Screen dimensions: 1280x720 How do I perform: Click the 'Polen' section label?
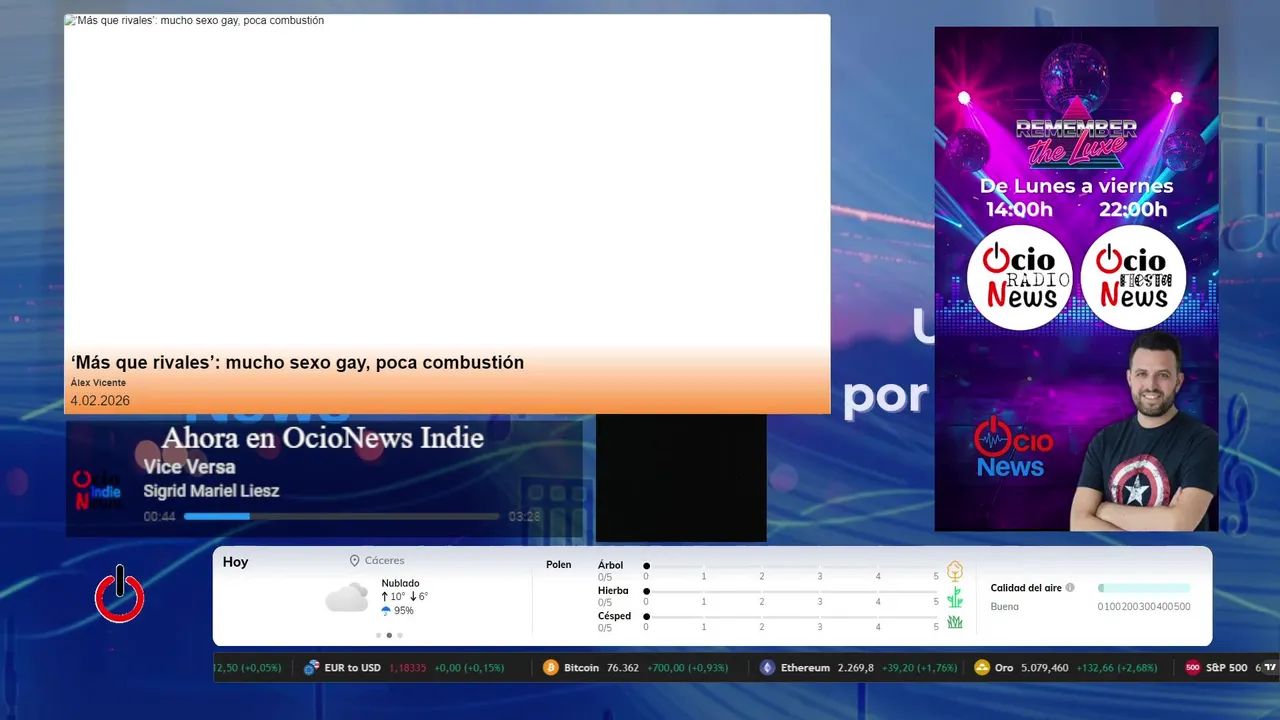(559, 565)
